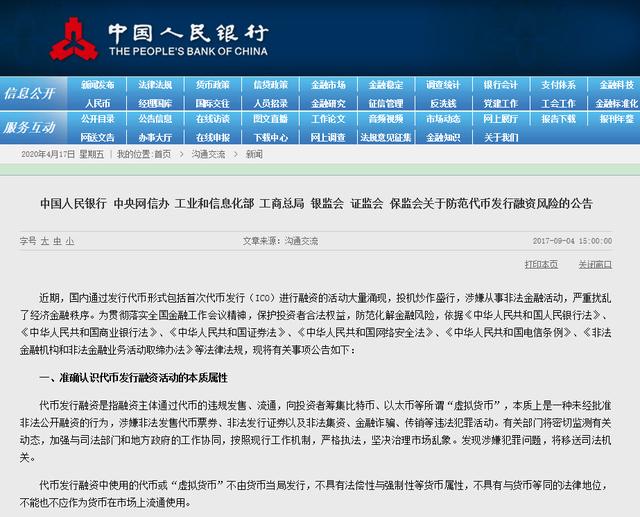This screenshot has width=640, height=517.
Task: Open the 人员招录 page
Action: 271,103
